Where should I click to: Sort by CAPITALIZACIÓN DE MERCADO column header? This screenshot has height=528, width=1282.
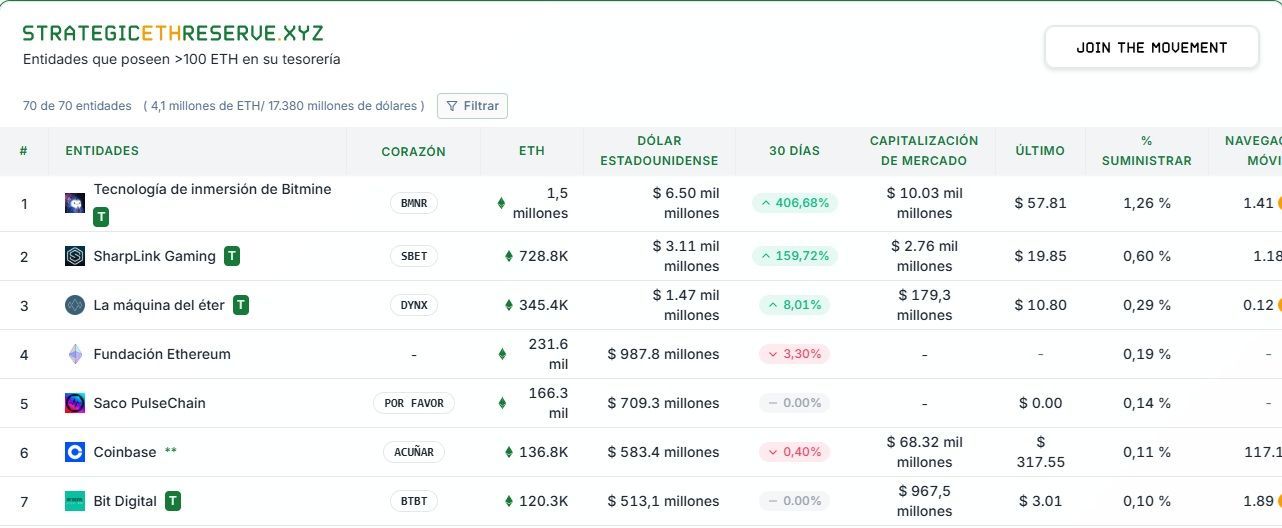point(924,151)
